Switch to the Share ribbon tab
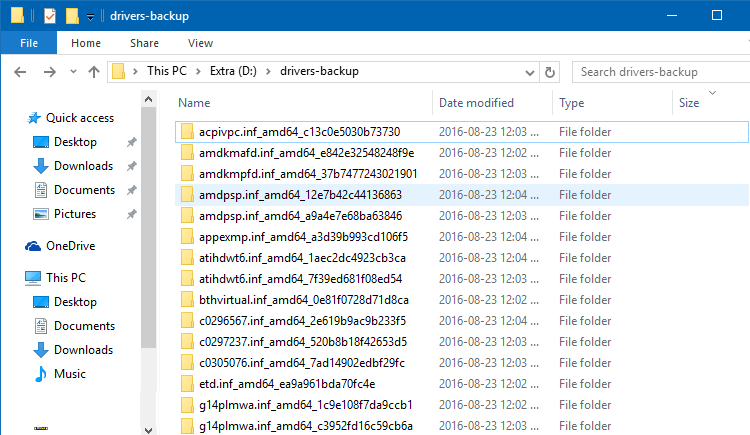750x435 pixels. 144,43
